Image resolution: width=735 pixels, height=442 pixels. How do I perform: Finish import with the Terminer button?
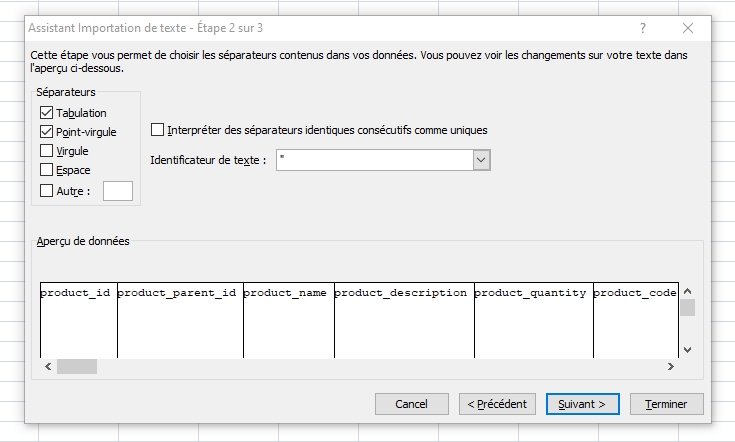tap(667, 404)
